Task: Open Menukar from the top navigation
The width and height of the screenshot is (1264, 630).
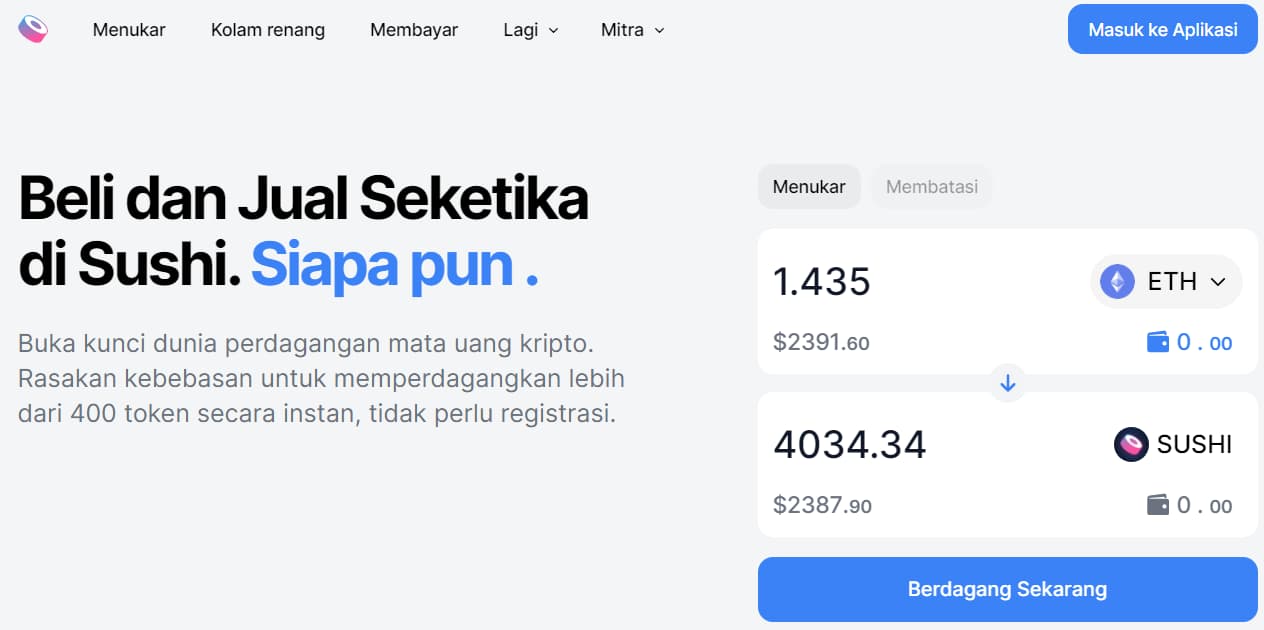Action: (129, 30)
